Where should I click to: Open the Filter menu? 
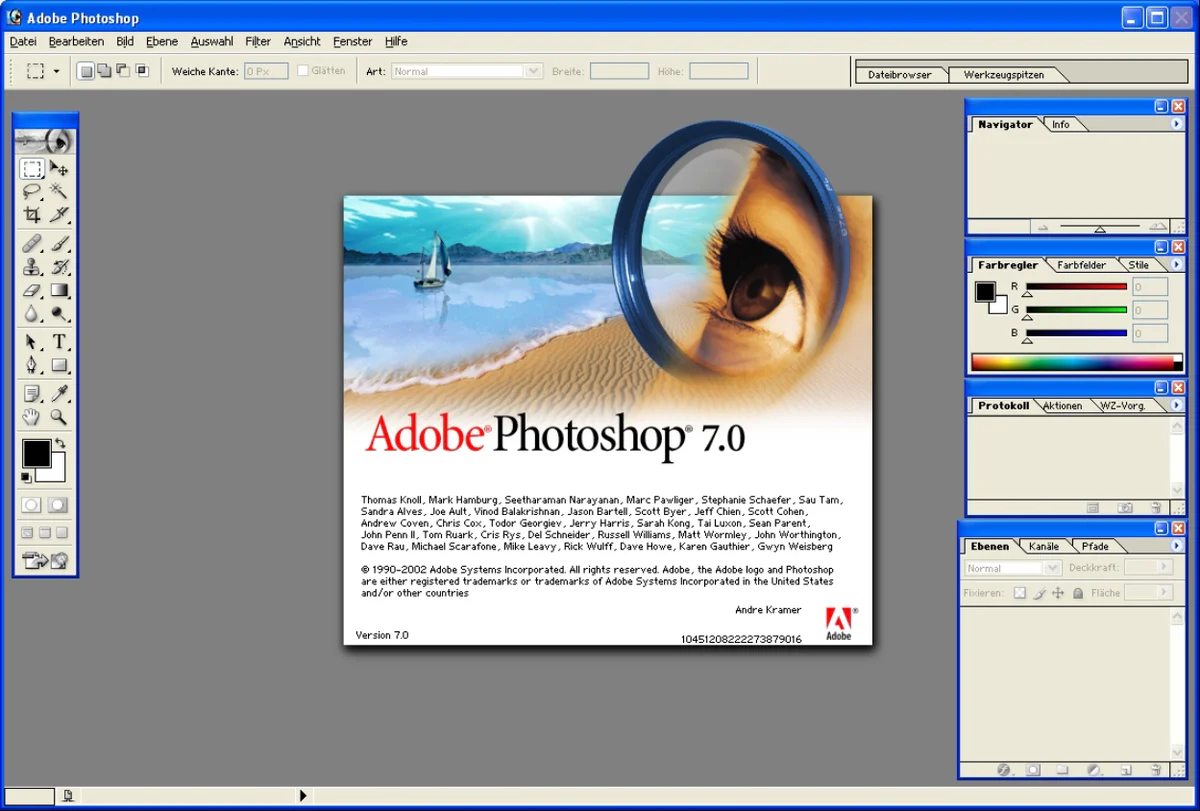[x=257, y=41]
